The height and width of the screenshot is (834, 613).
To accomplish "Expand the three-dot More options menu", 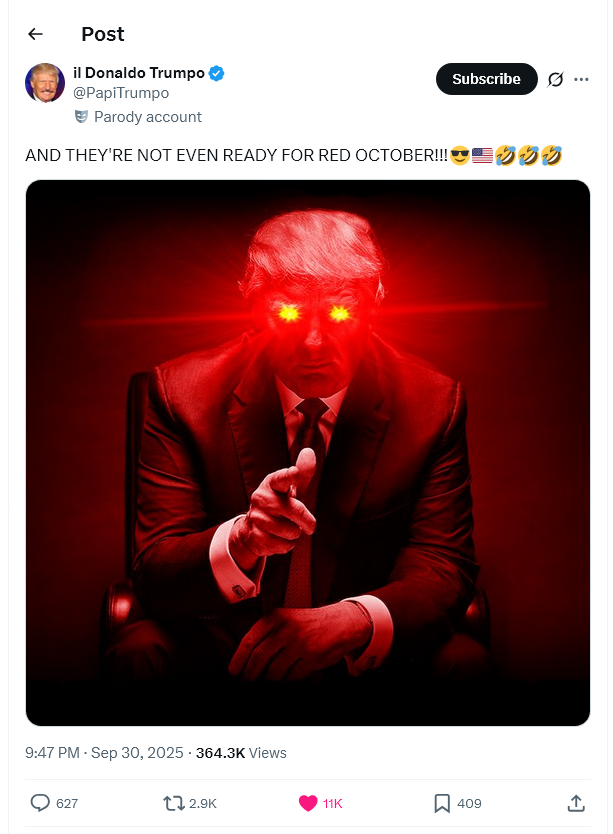I will pyautogui.click(x=581, y=79).
